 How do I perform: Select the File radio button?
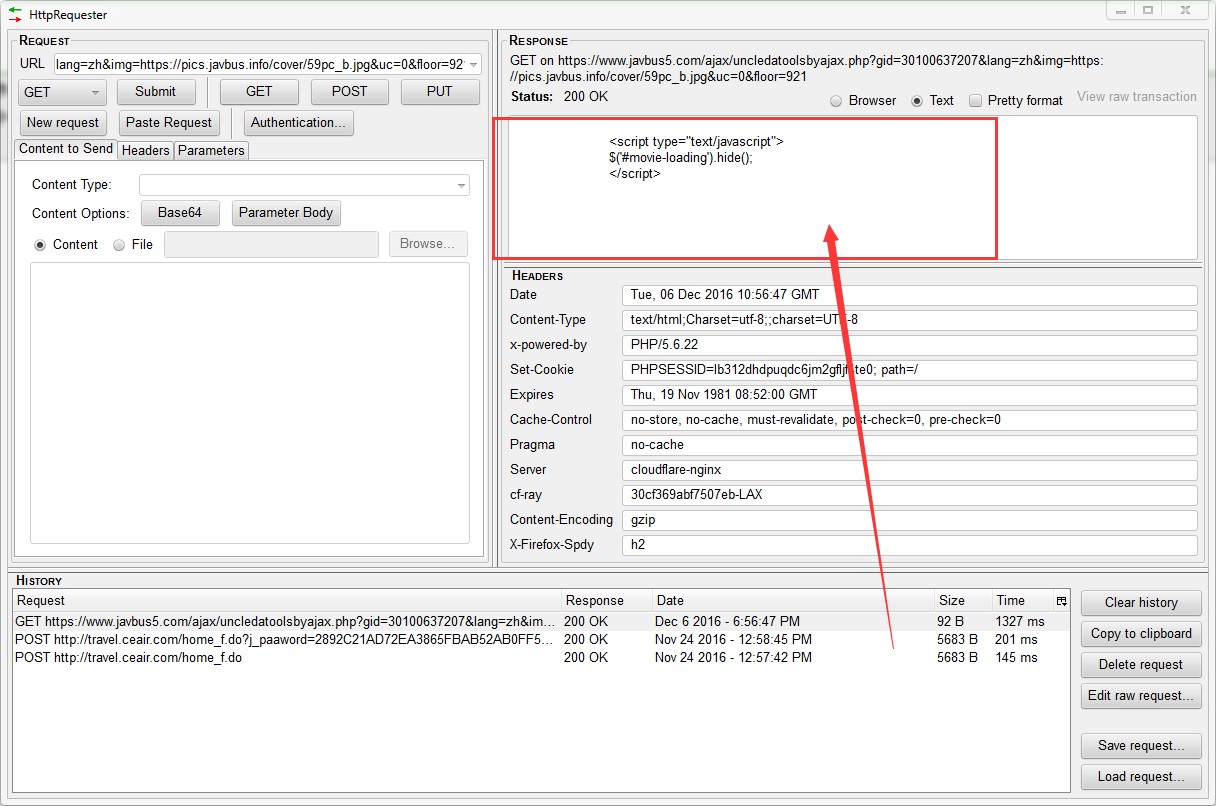(x=119, y=244)
